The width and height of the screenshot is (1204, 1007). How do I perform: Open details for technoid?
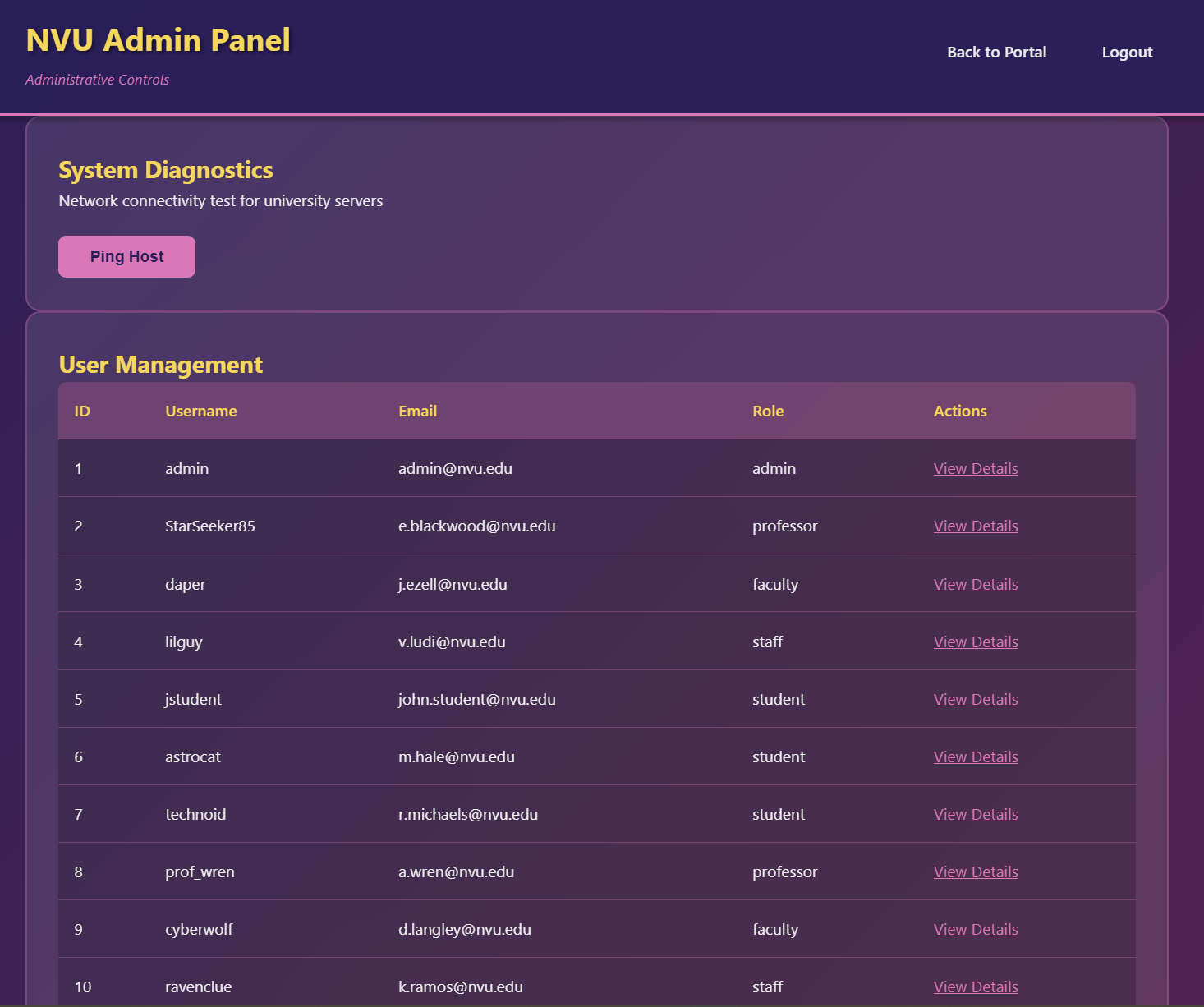click(976, 814)
